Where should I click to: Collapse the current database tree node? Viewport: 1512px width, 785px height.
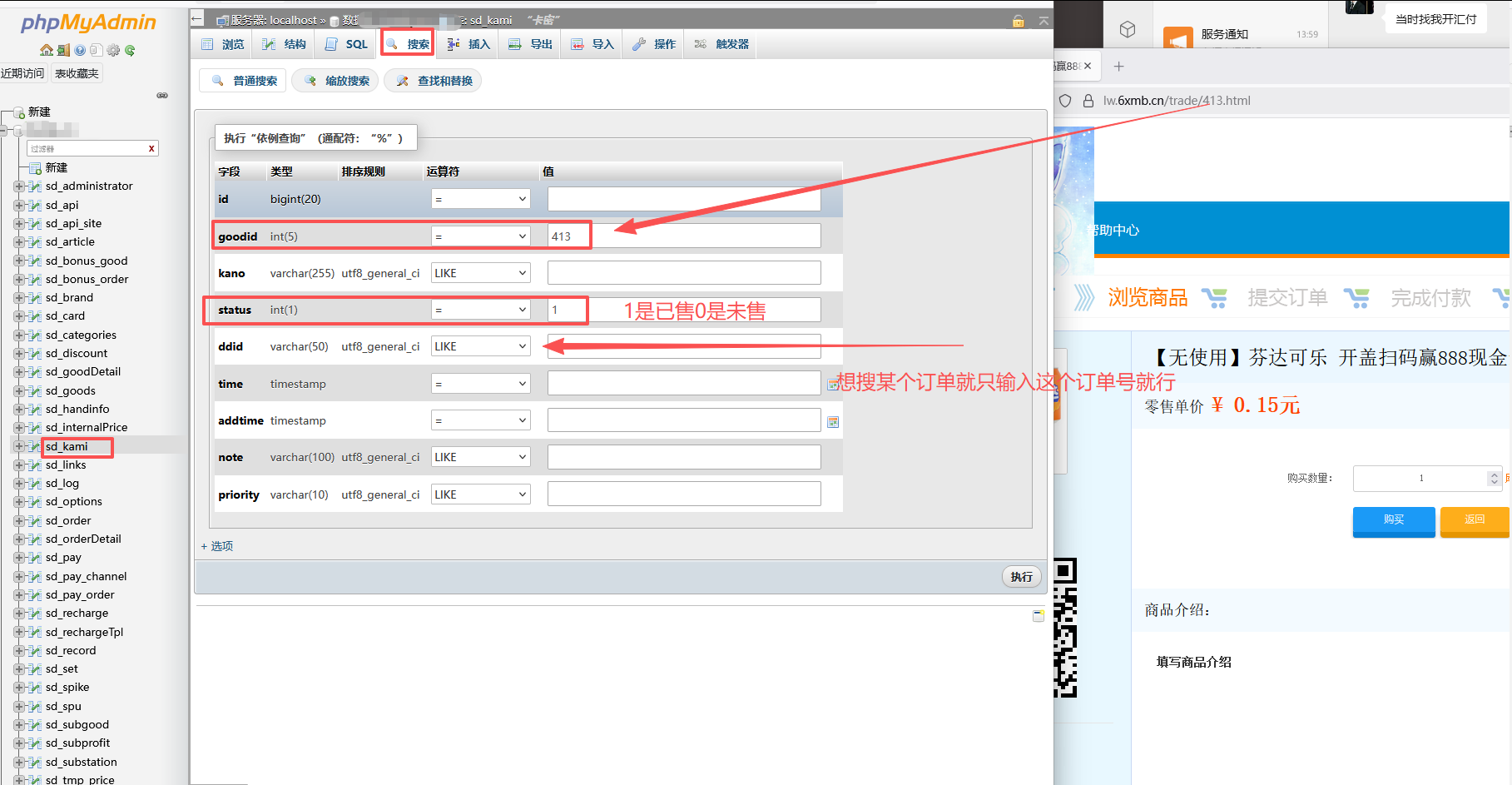(5, 130)
